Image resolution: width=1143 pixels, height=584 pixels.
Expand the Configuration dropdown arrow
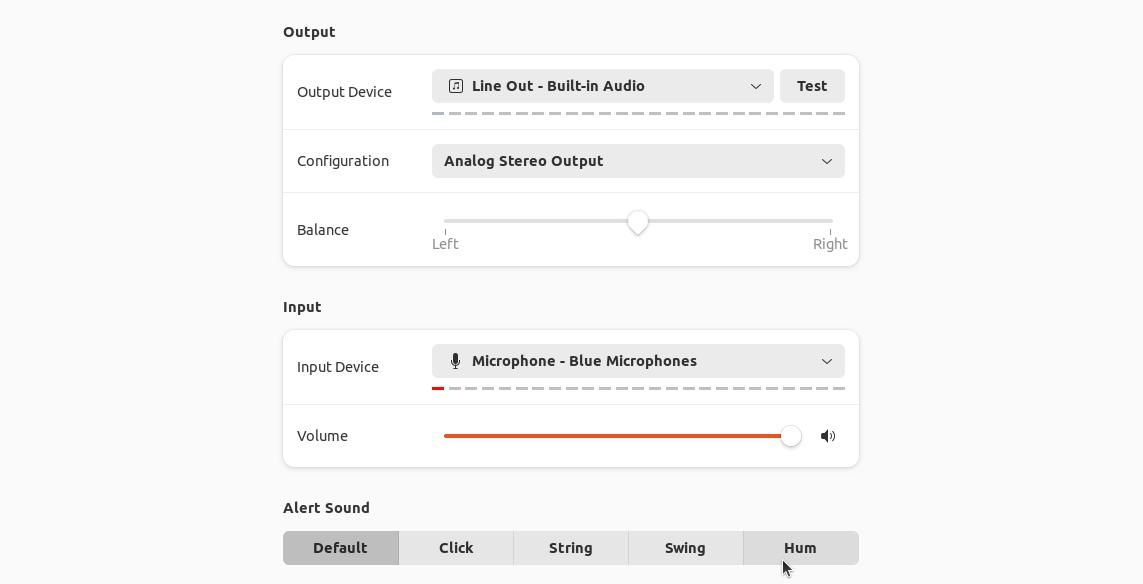point(827,161)
